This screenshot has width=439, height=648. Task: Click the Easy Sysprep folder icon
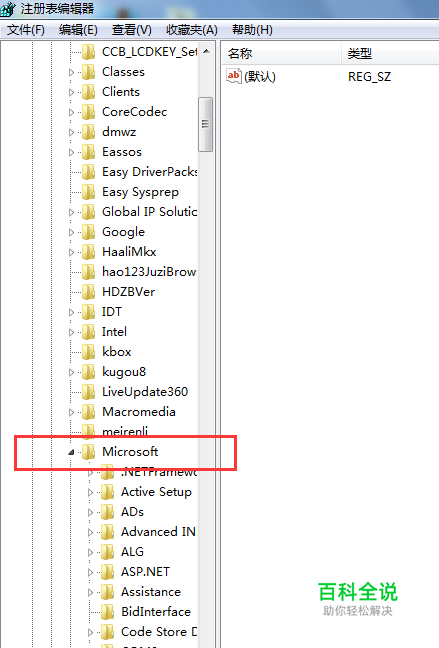pos(88,192)
